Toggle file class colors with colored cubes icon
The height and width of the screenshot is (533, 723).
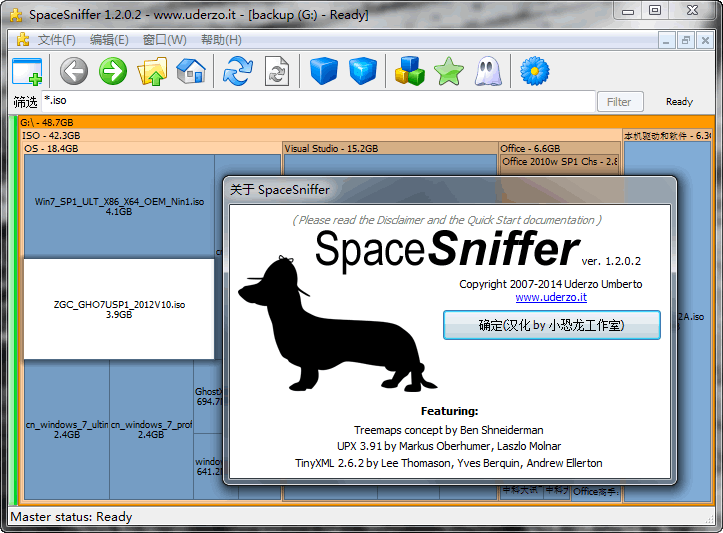pyautogui.click(x=409, y=71)
